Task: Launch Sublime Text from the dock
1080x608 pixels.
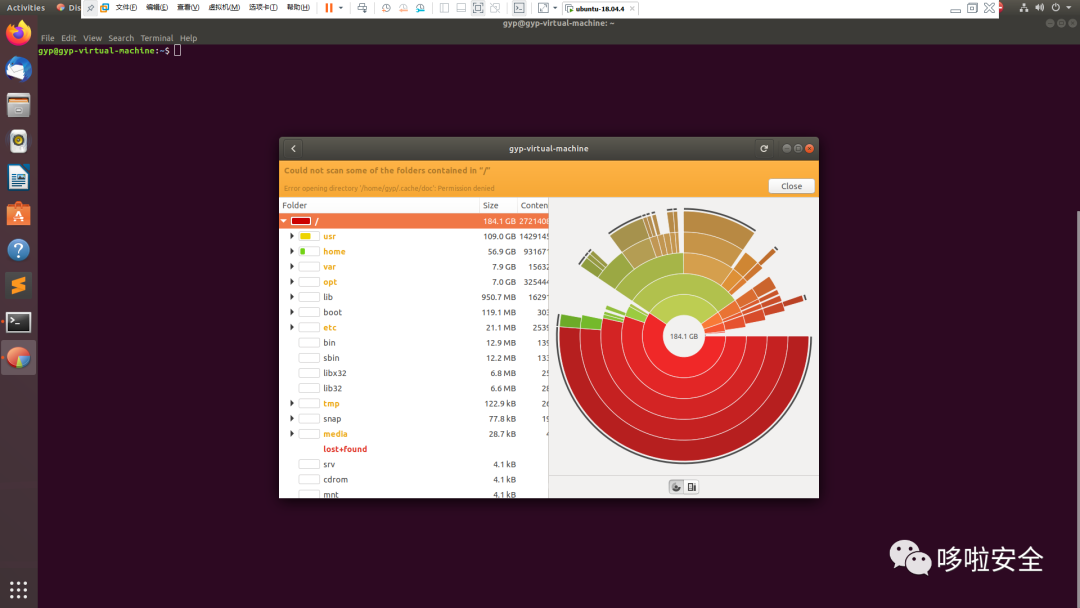Action: pyautogui.click(x=19, y=286)
